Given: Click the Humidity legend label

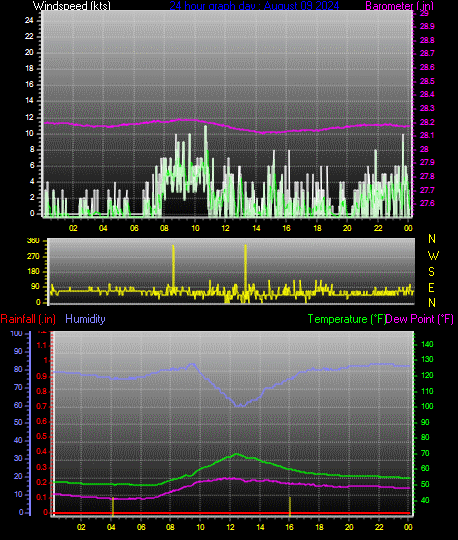Looking at the screenshot, I should point(85,319).
